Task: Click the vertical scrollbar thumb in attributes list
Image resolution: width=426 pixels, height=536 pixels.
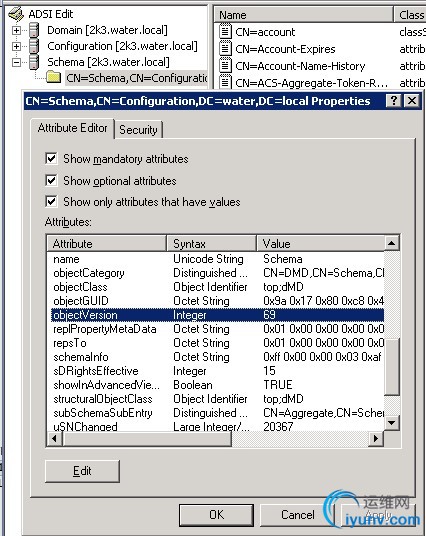Action: (x=391, y=367)
